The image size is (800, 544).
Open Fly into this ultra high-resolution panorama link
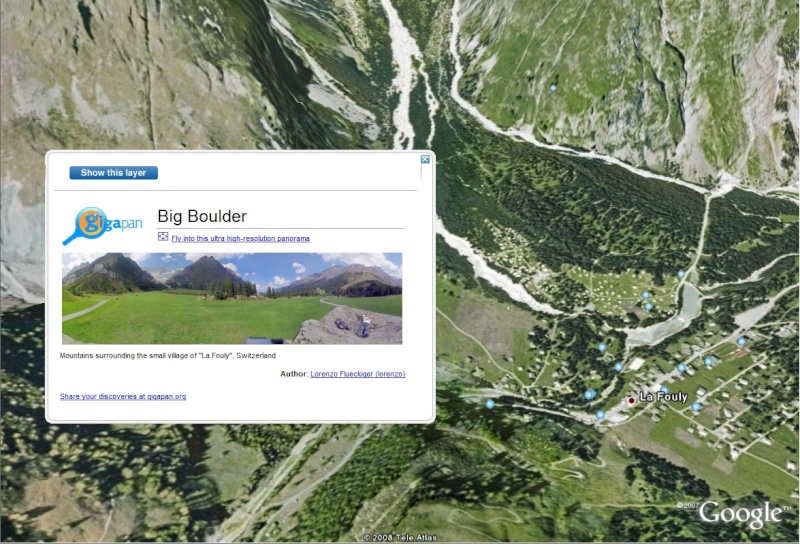click(x=240, y=238)
